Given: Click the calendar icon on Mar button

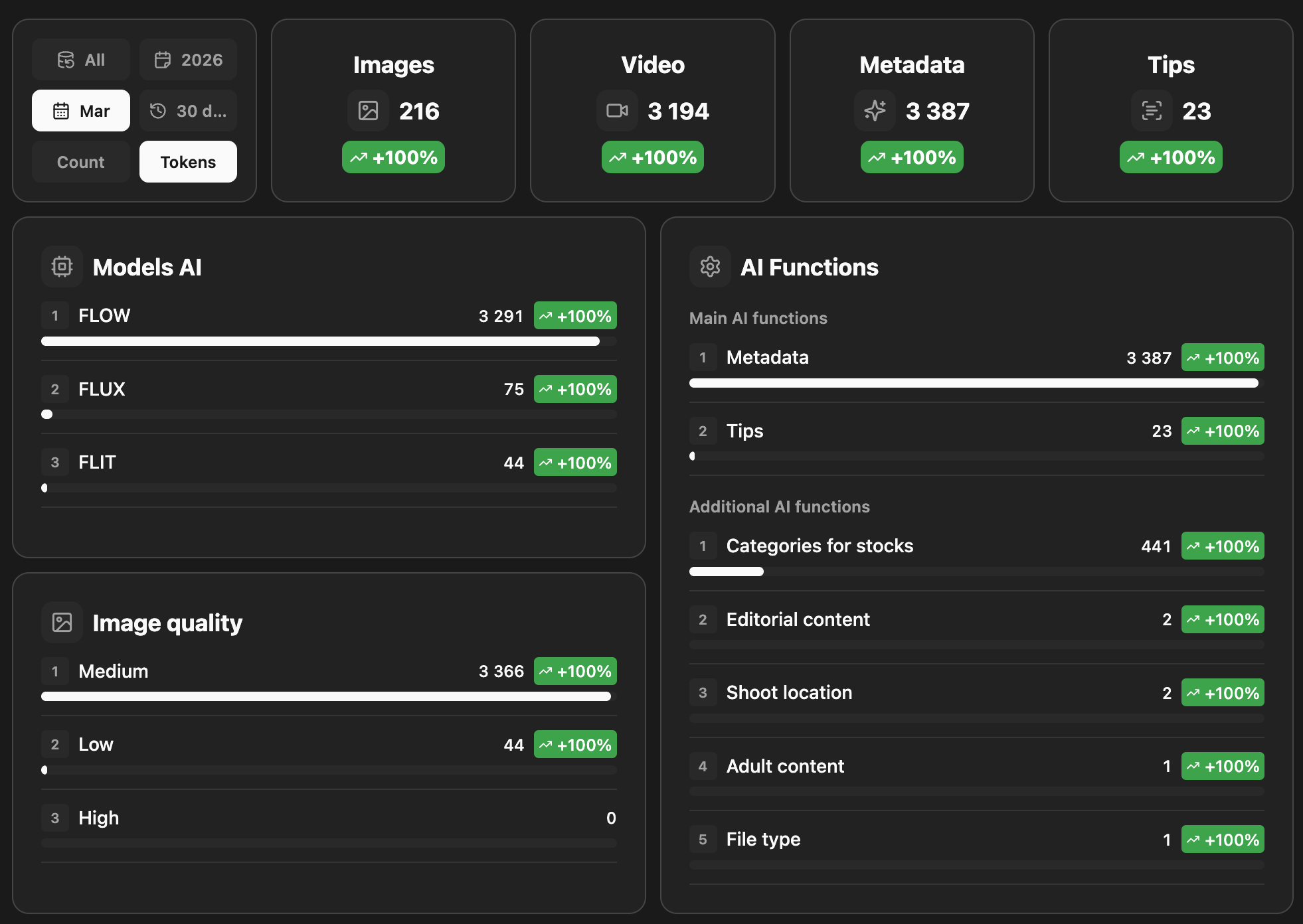Looking at the screenshot, I should pos(61,111).
